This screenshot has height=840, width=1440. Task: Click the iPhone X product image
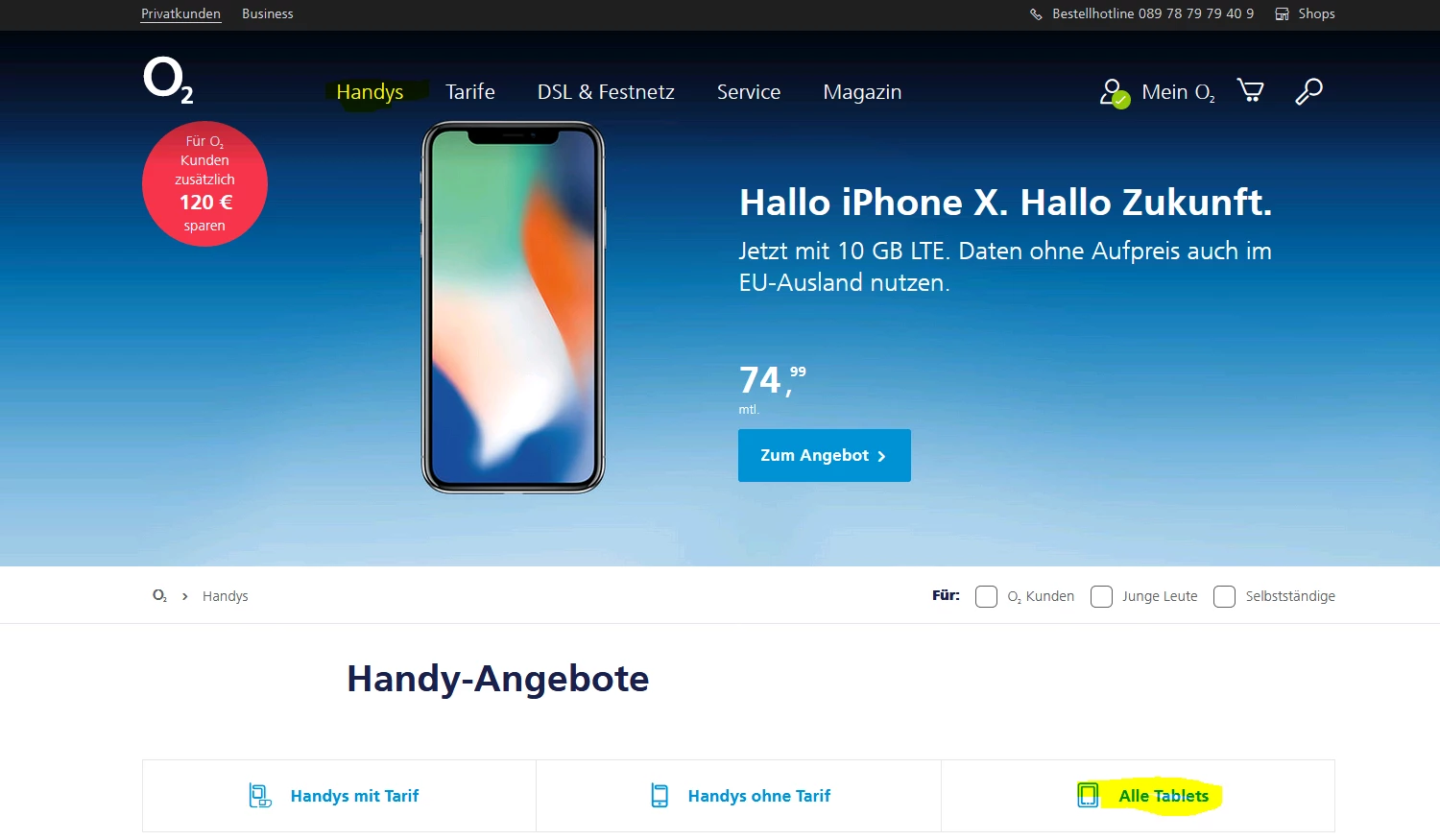(x=513, y=307)
